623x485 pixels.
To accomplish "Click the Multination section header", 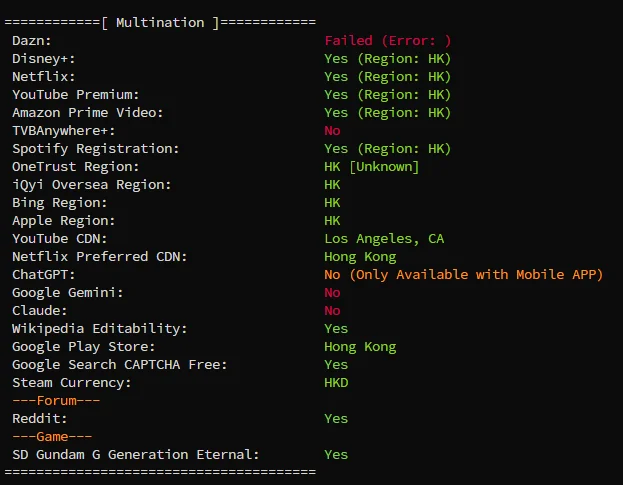I will point(160,23).
